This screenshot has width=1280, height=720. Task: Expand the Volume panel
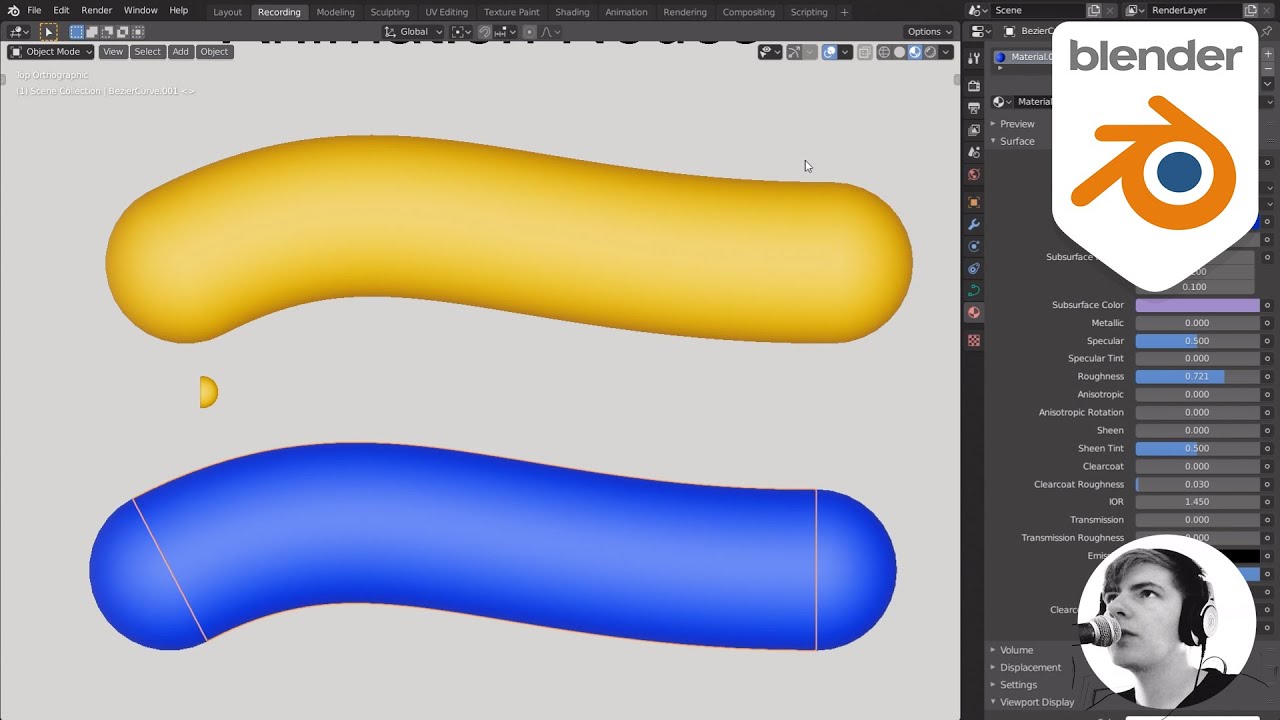(1016, 650)
